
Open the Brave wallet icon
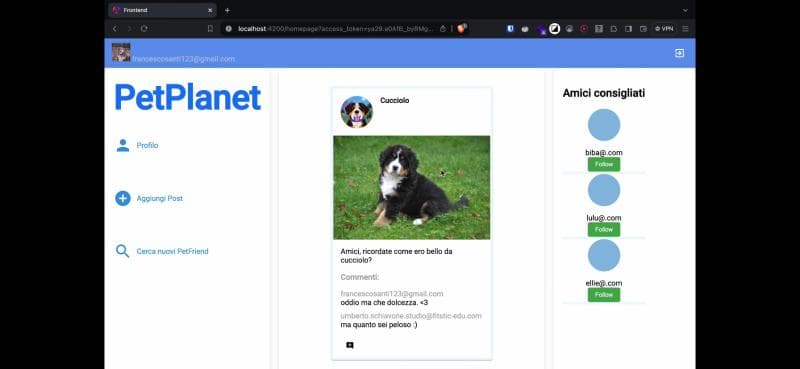pyautogui.click(x=643, y=29)
